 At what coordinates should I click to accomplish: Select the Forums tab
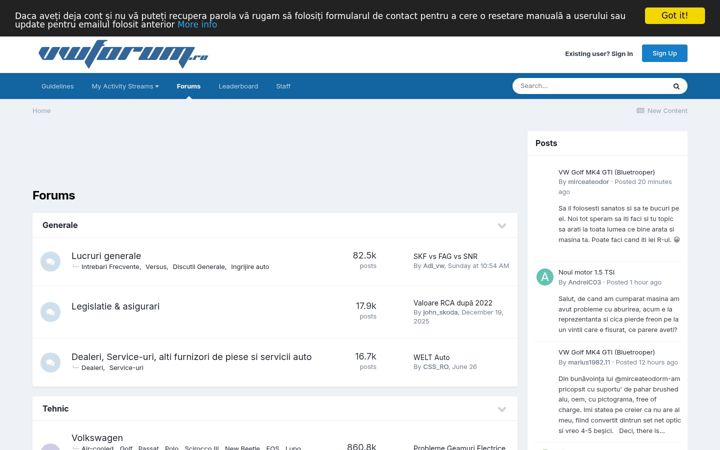coord(188,86)
